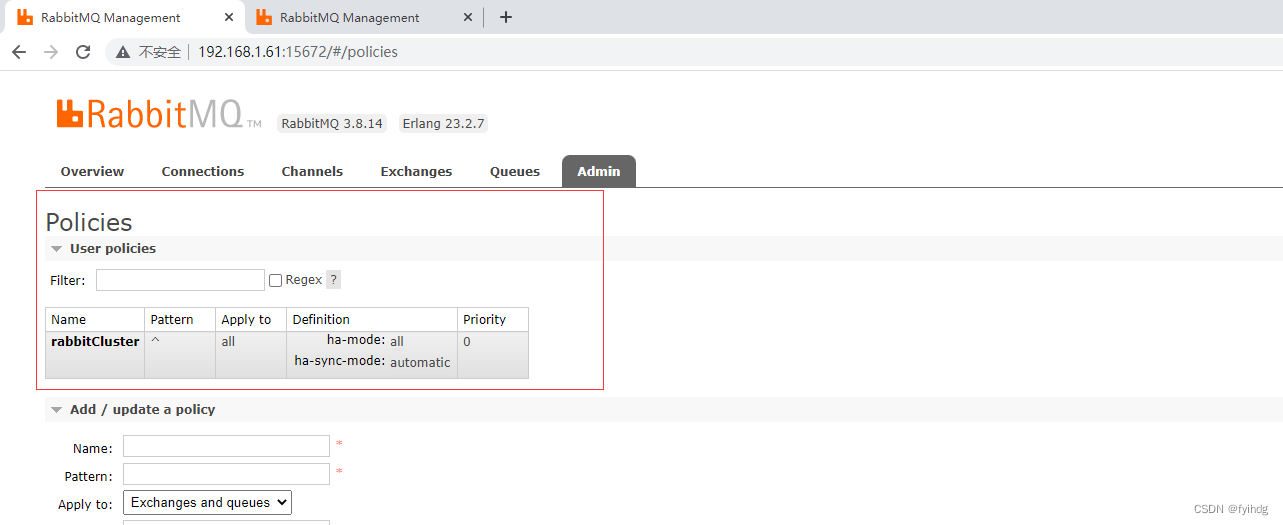This screenshot has width=1283, height=525.
Task: Enable the Regex checkbox
Action: click(275, 281)
